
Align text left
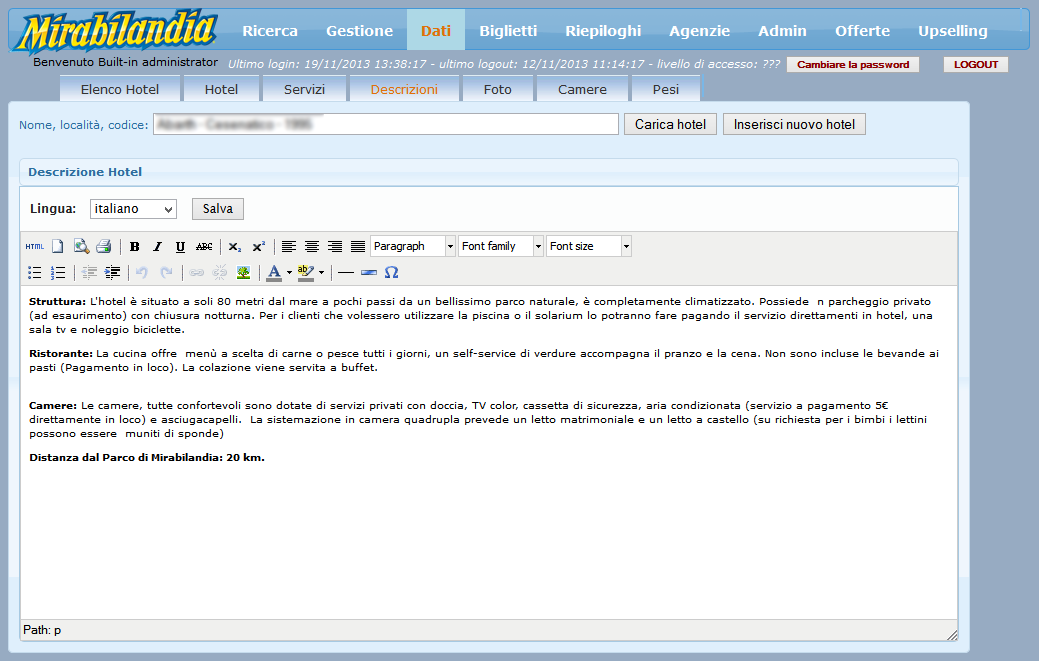coord(289,246)
